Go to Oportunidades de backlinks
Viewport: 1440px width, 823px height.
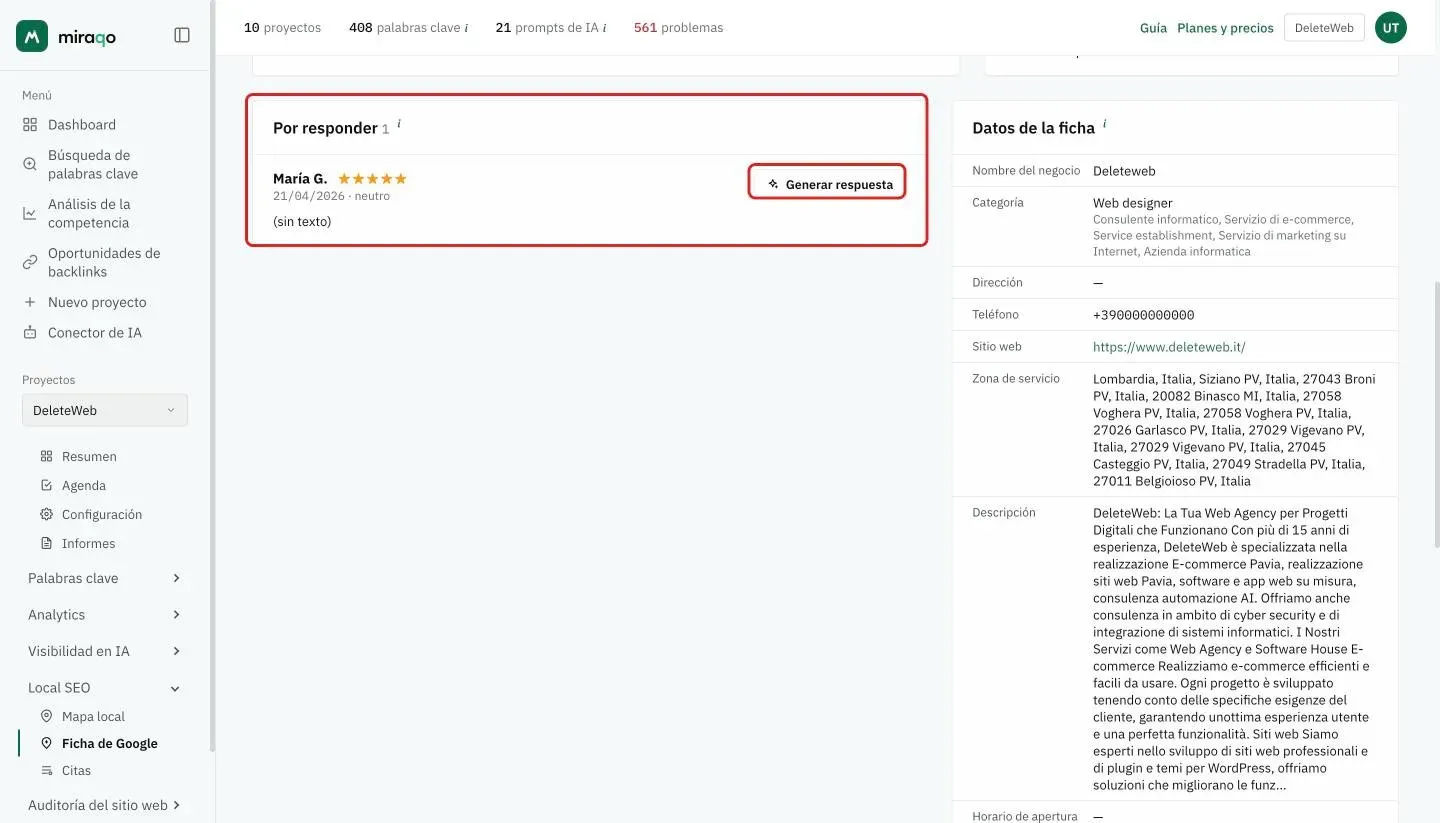[x=105, y=262]
